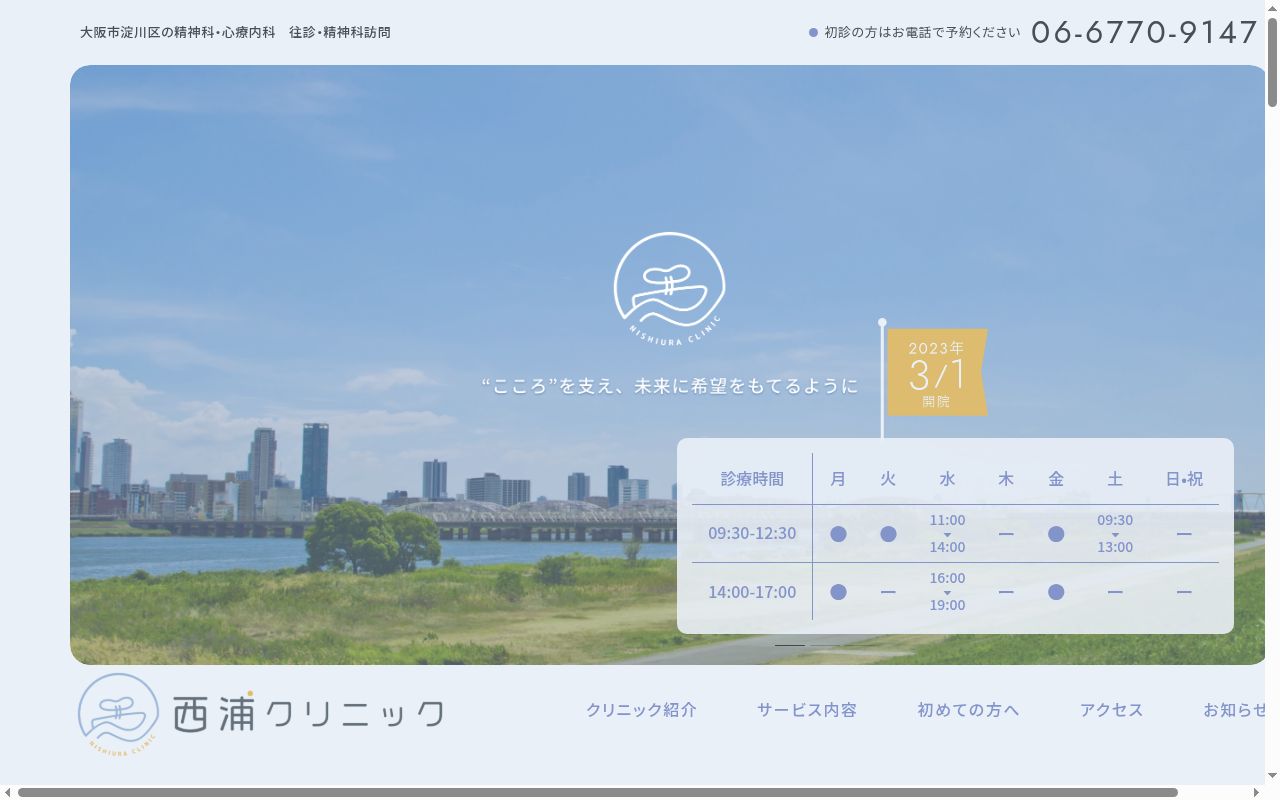This screenshot has height=800, width=1280.
Task: Click the 金 column header
Action: (x=1056, y=479)
